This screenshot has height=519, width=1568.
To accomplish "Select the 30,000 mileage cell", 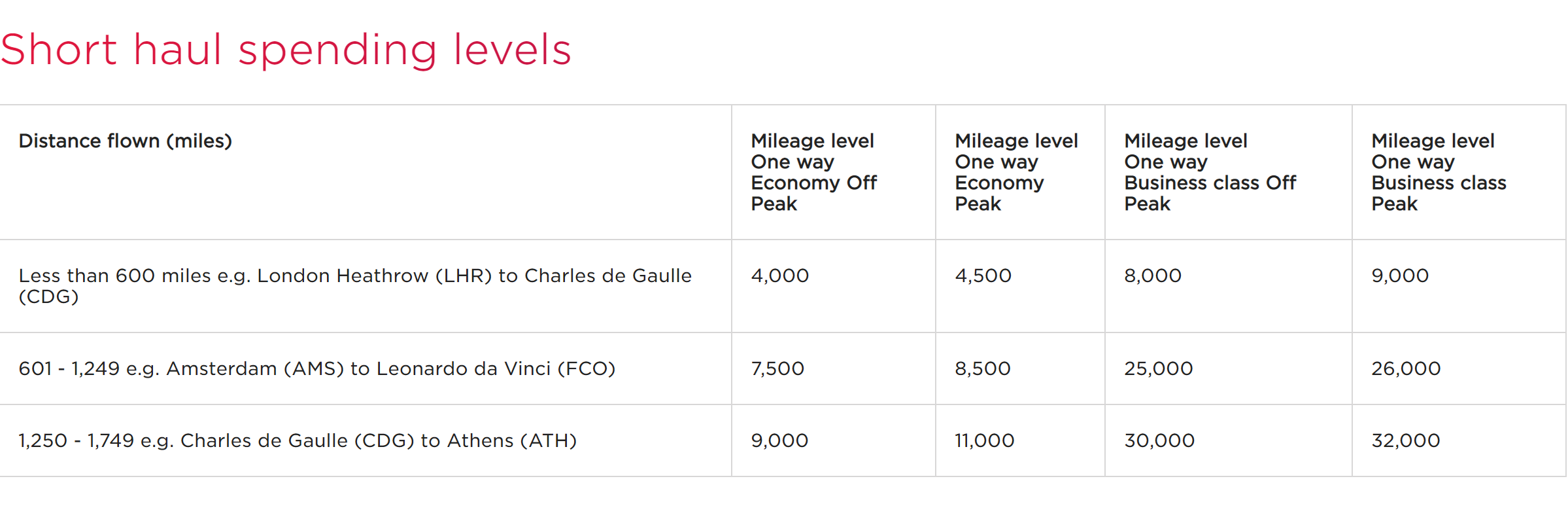I will (x=1159, y=440).
